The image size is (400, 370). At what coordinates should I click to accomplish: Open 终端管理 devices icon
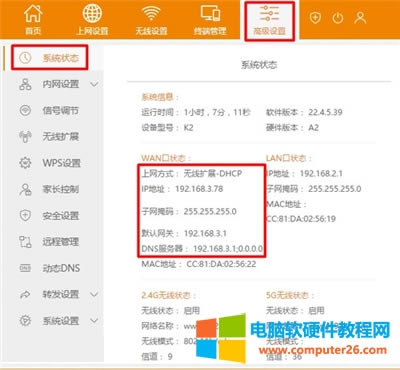pyautogui.click(x=210, y=13)
